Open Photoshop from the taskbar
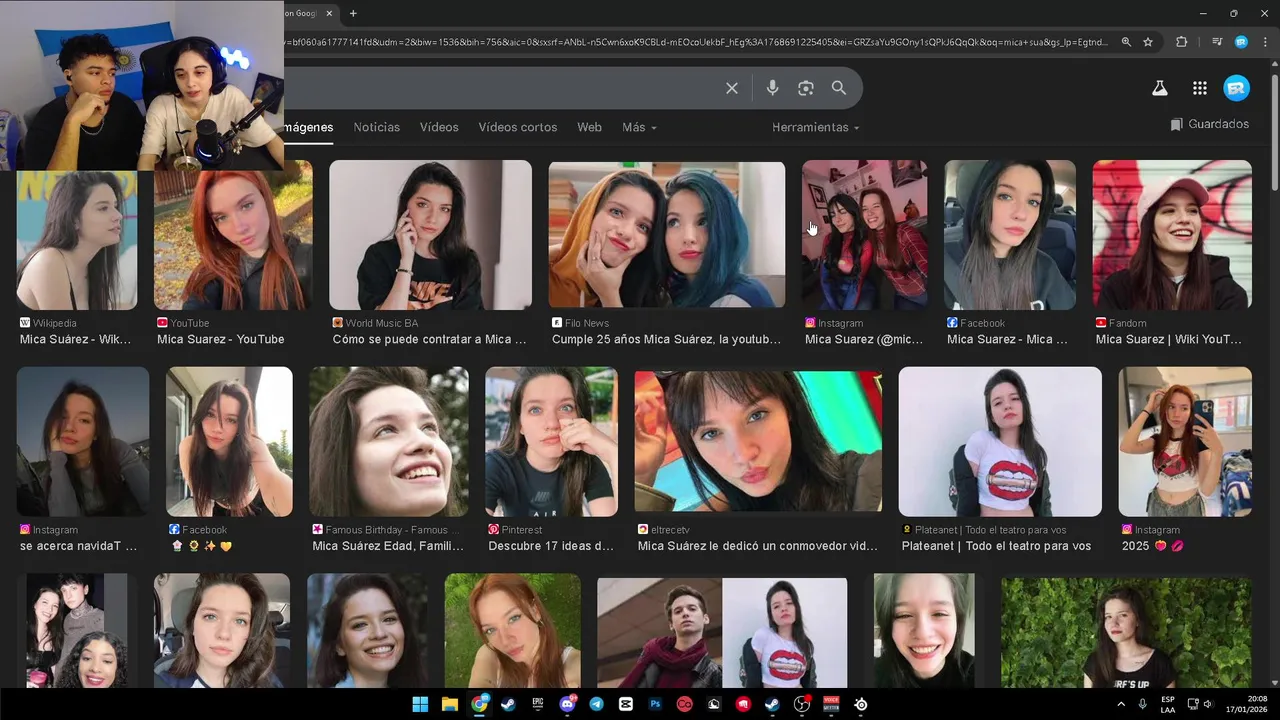The width and height of the screenshot is (1280, 720). (x=655, y=704)
